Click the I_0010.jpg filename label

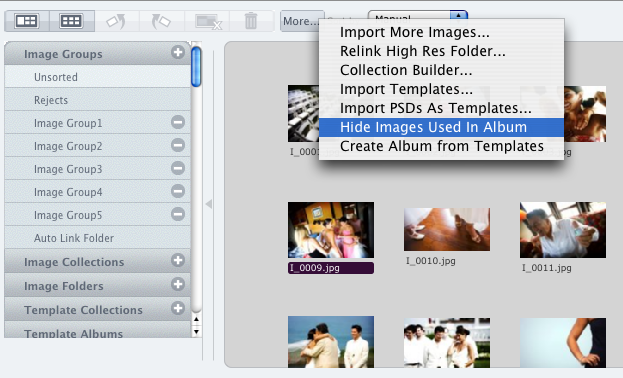(x=431, y=261)
